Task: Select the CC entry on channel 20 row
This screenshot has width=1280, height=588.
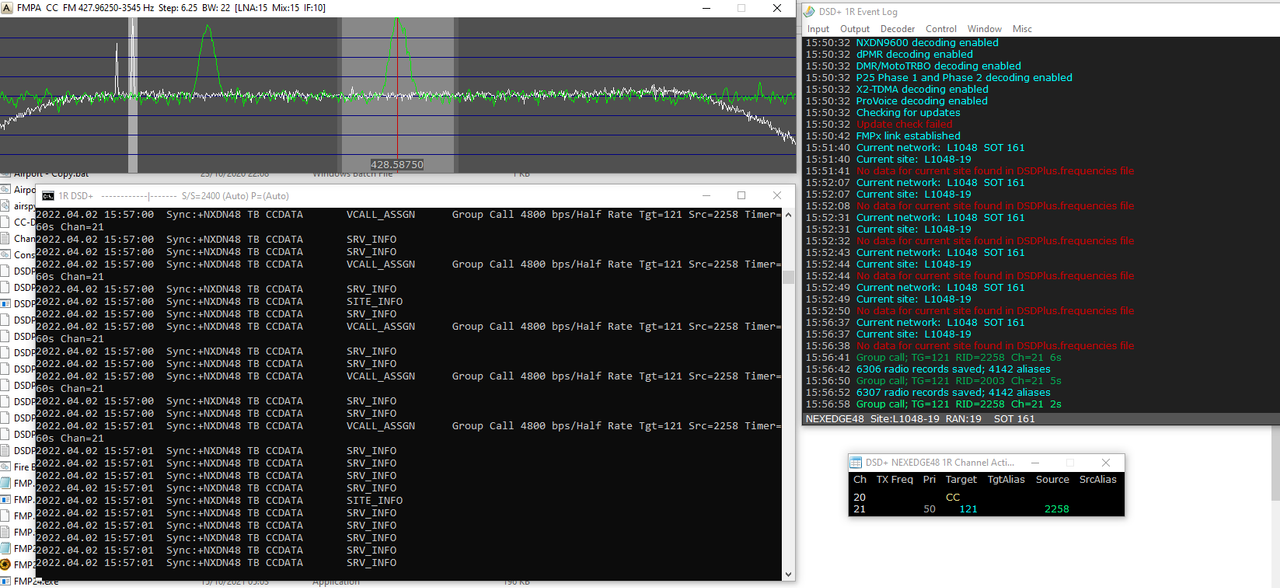Action: tap(953, 497)
